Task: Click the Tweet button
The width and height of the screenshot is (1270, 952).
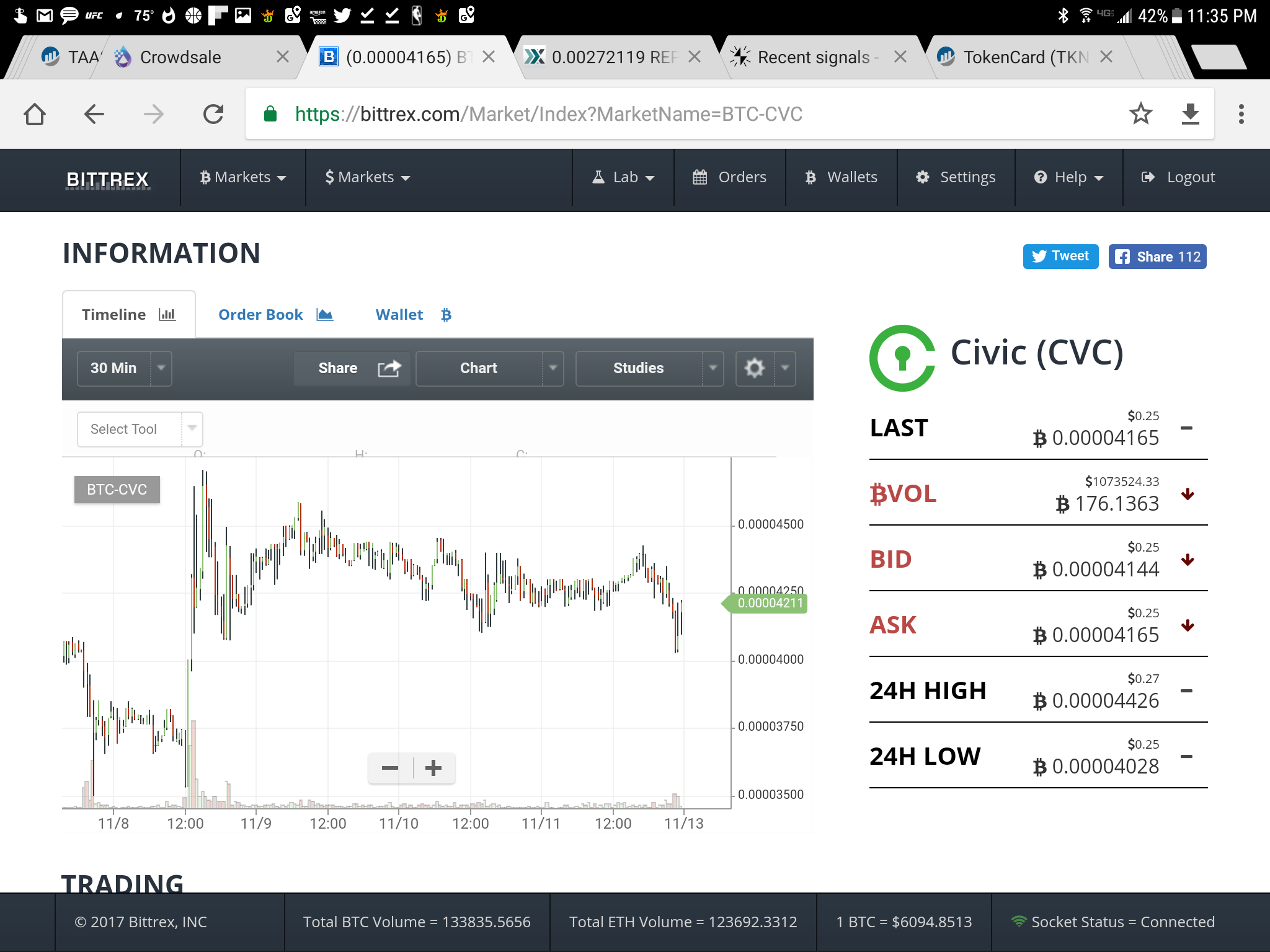Action: pos(1060,257)
